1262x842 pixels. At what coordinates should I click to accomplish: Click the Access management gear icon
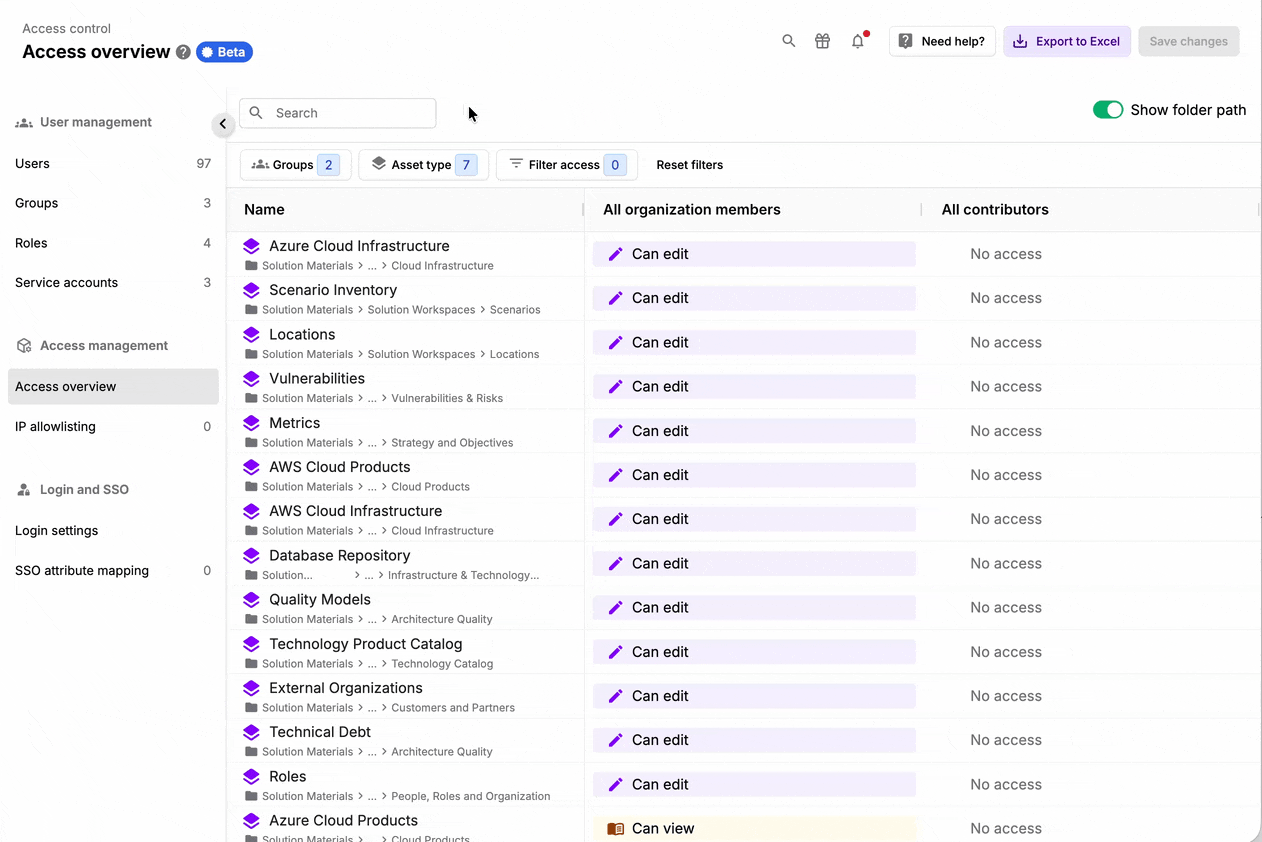click(x=22, y=345)
